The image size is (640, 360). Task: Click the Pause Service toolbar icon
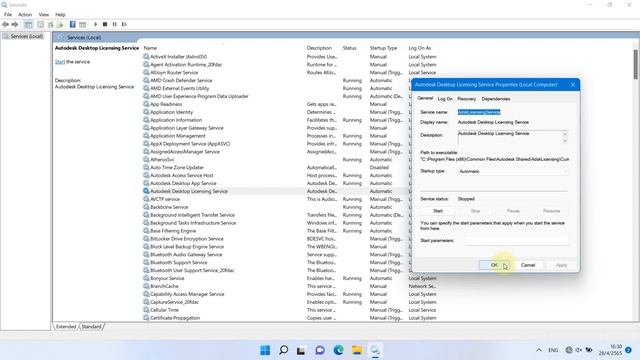click(x=115, y=24)
